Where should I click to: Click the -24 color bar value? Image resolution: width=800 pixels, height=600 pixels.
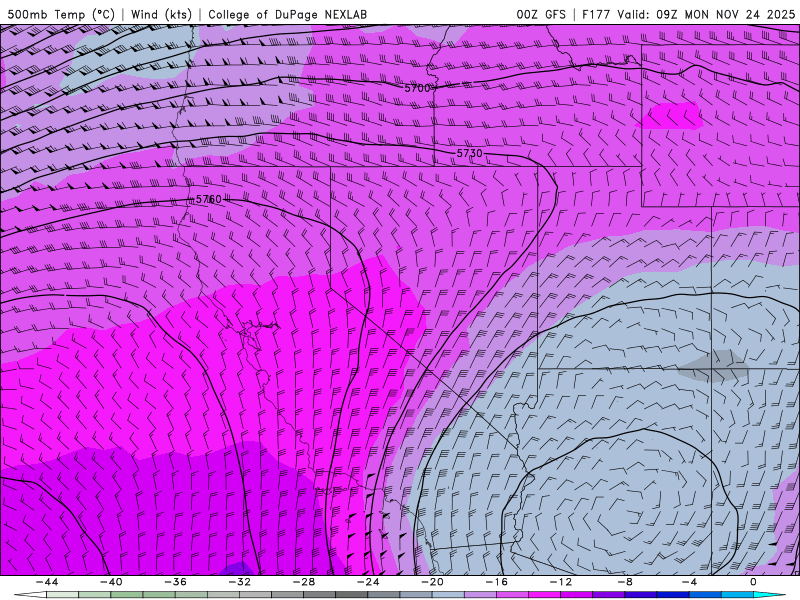point(368,582)
